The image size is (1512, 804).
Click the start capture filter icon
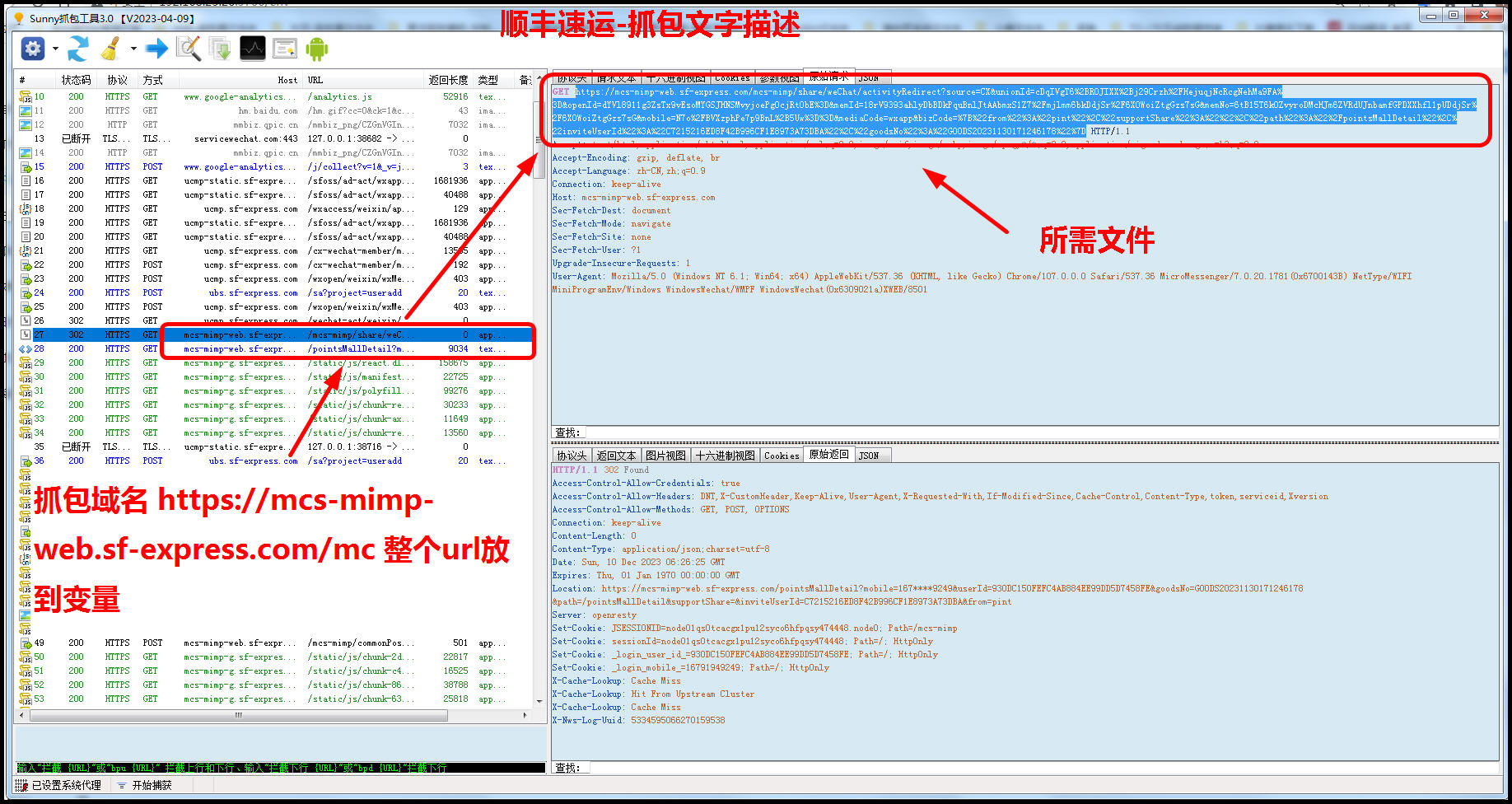coord(122,785)
